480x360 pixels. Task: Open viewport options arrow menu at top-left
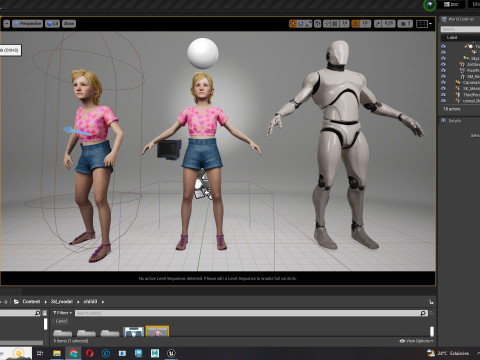7,24
